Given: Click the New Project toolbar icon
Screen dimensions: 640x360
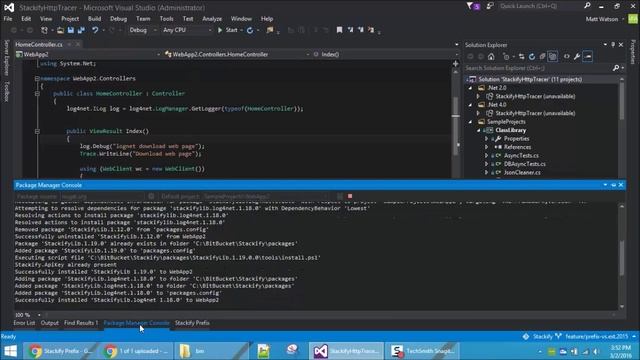Looking at the screenshot, I should click(44, 30).
